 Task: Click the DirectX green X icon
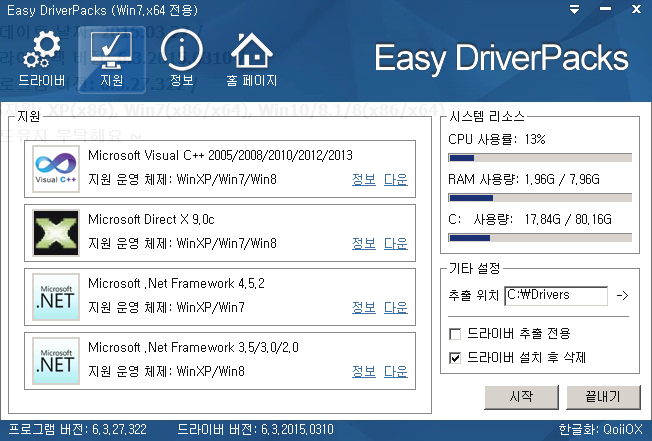point(56,233)
